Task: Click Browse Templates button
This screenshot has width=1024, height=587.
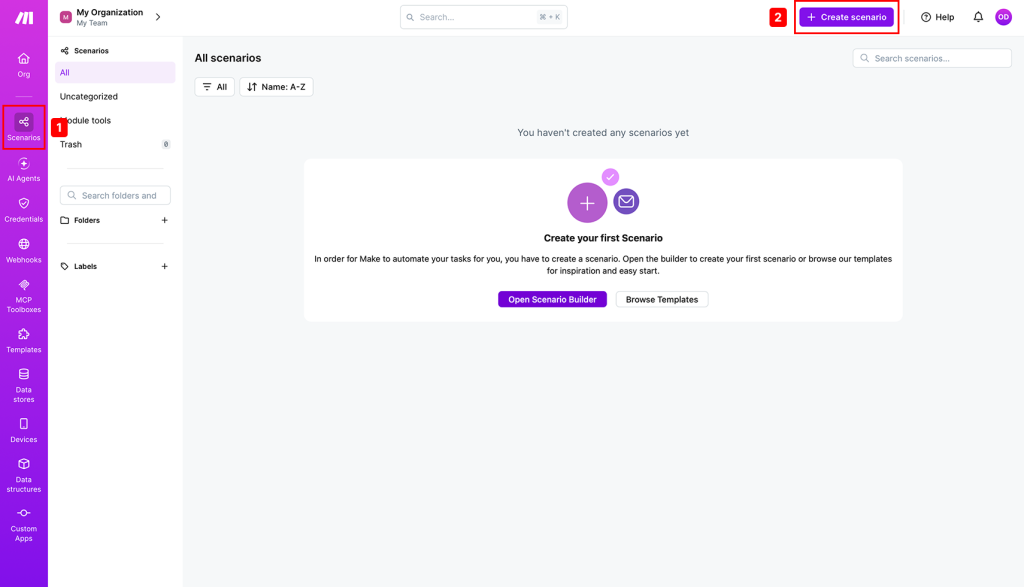Action: coord(662,299)
